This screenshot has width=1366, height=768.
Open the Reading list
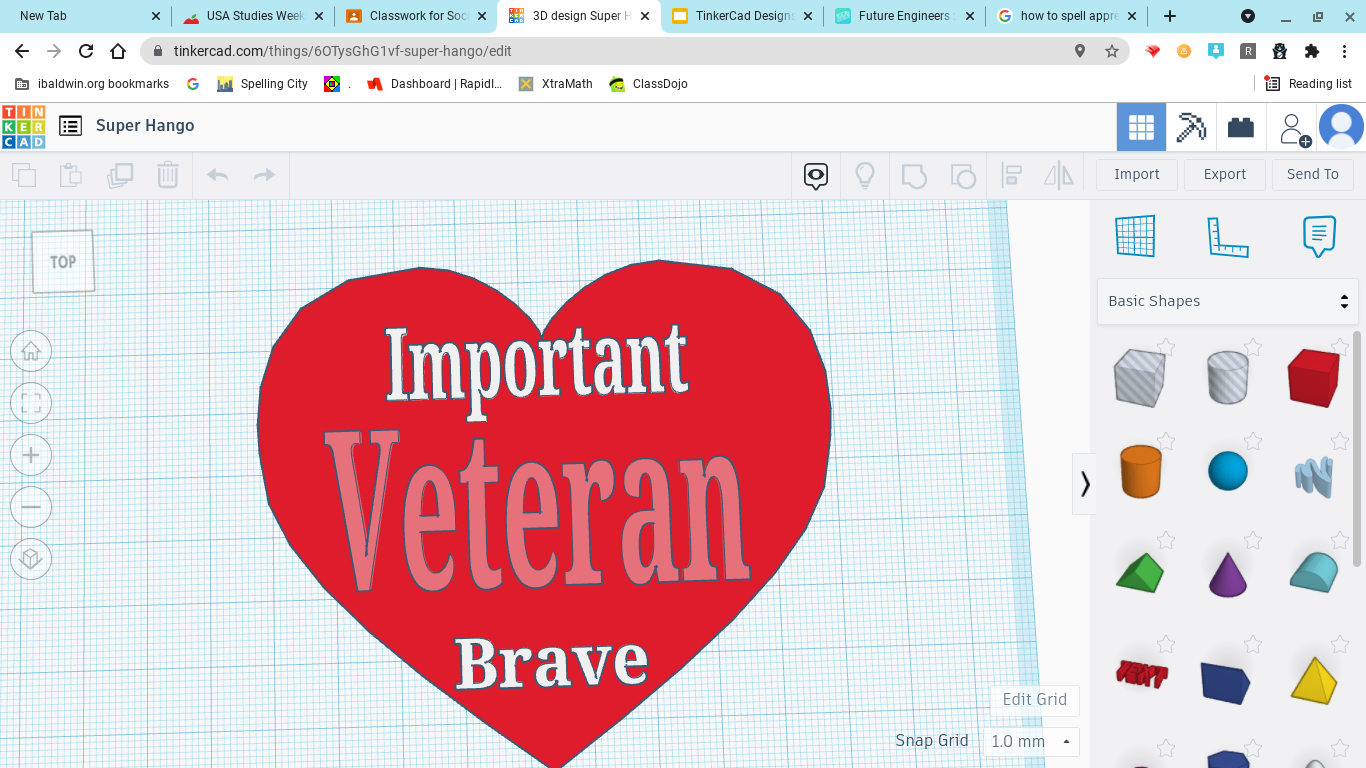1308,84
